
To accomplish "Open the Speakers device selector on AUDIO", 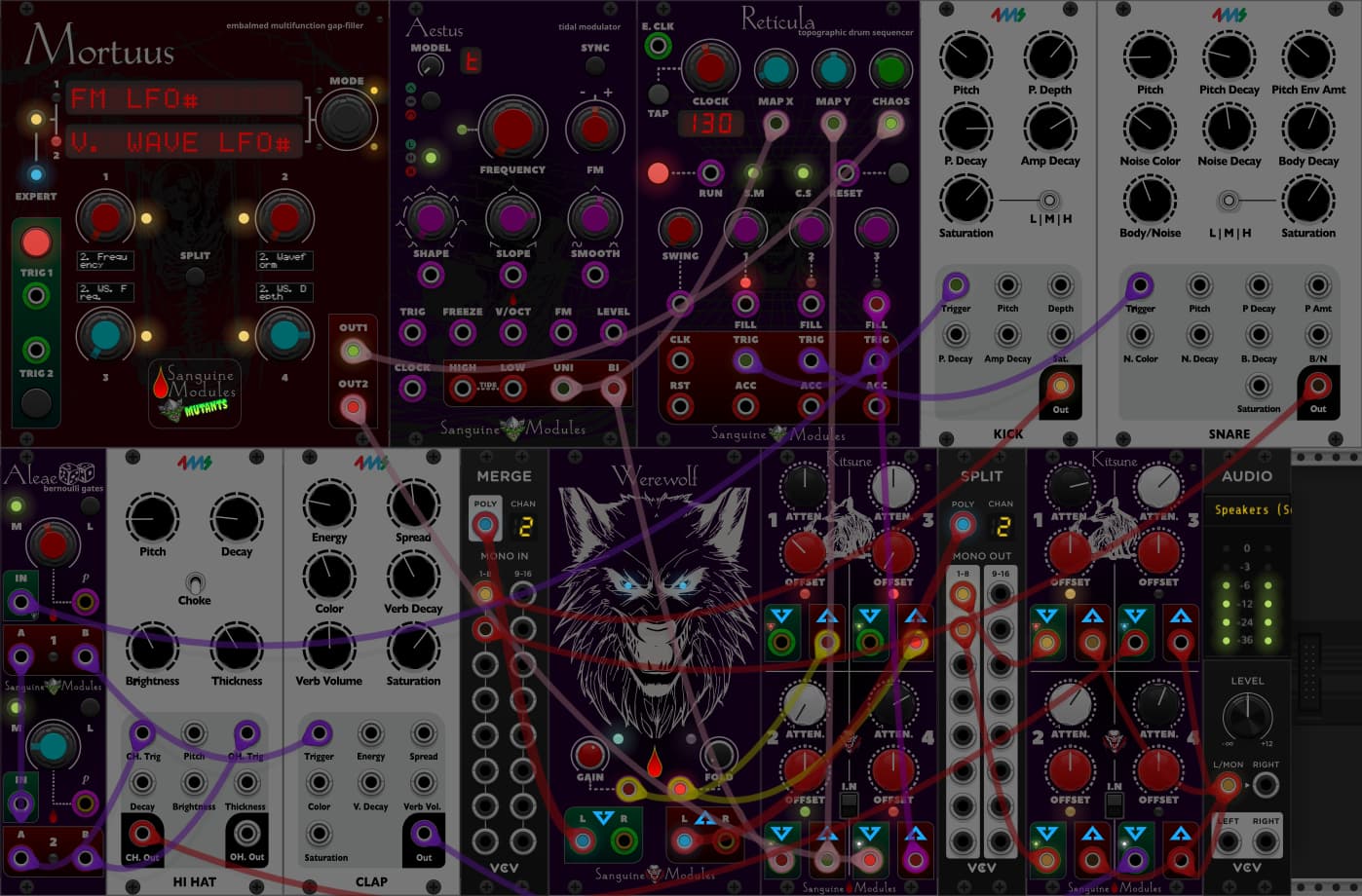I will tap(1250, 509).
